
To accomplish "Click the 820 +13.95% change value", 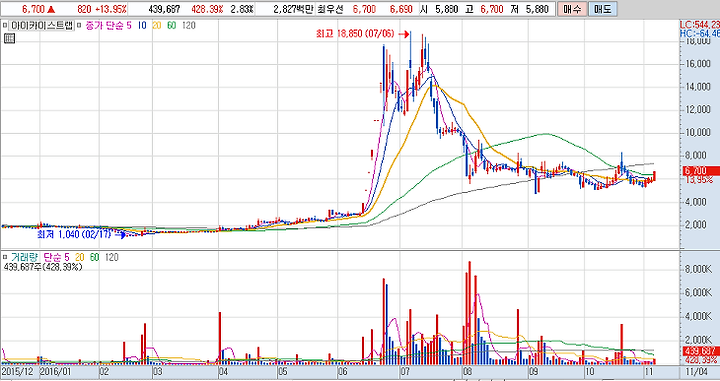I will pyautogui.click(x=102, y=9).
